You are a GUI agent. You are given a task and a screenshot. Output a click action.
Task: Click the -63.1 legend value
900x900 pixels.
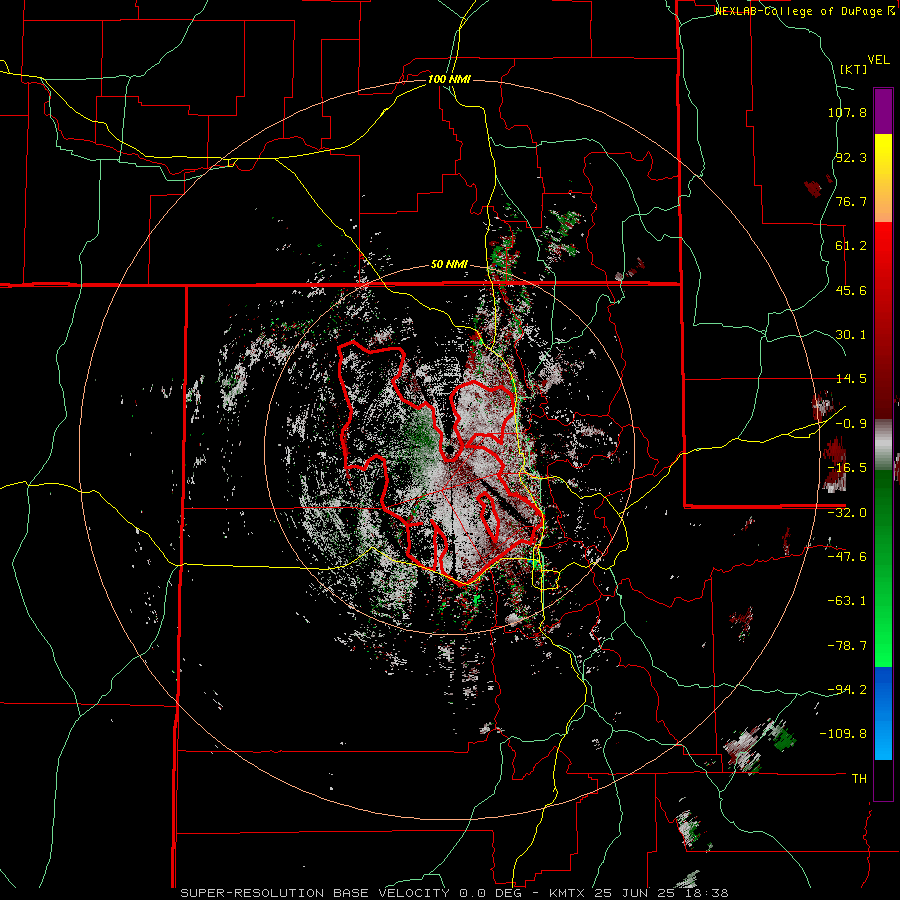pos(847,601)
